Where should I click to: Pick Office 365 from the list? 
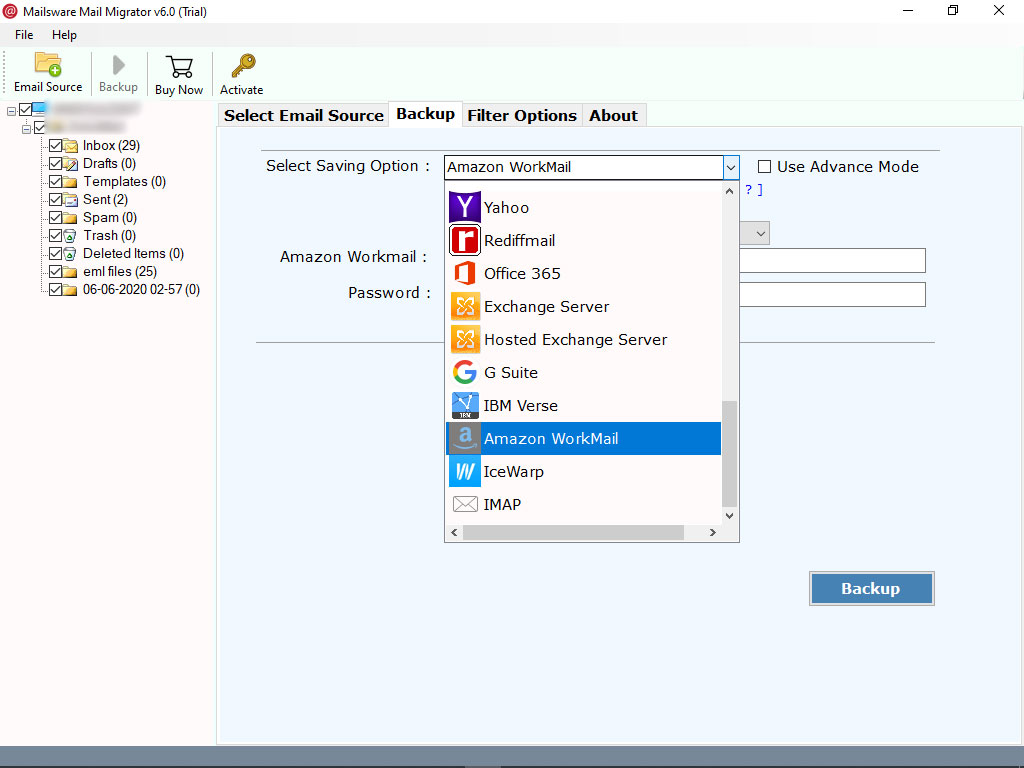(521, 273)
